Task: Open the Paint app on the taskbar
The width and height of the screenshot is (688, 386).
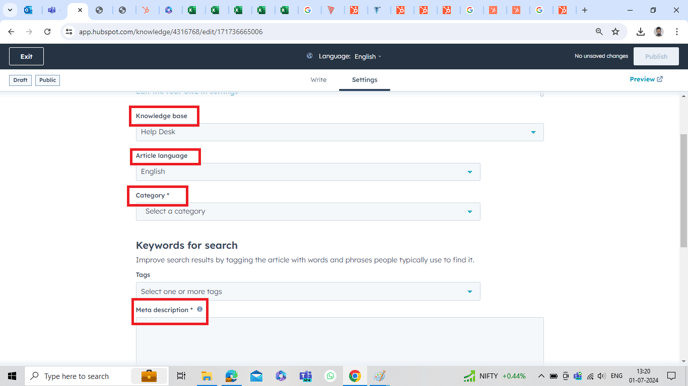Action: [380, 376]
